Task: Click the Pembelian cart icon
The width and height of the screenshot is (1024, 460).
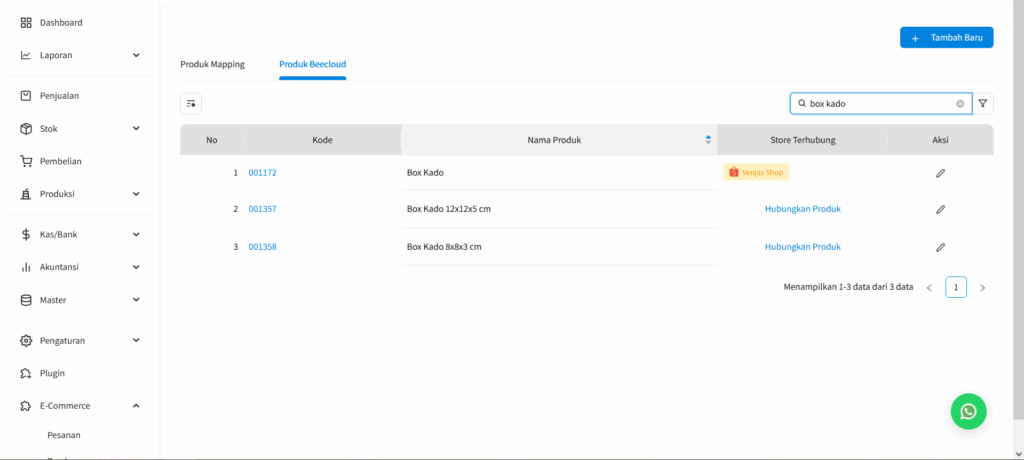Action: [26, 161]
